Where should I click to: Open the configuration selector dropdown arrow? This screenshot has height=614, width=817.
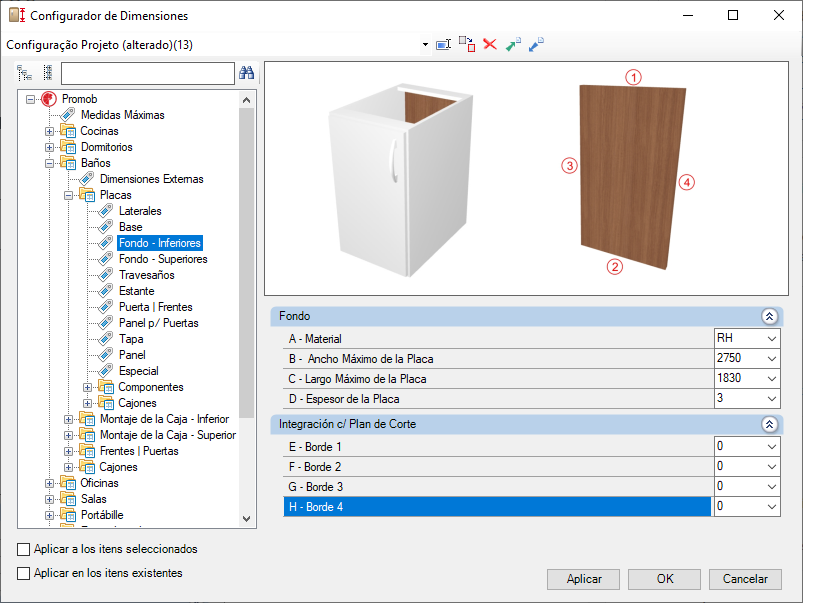[425, 45]
